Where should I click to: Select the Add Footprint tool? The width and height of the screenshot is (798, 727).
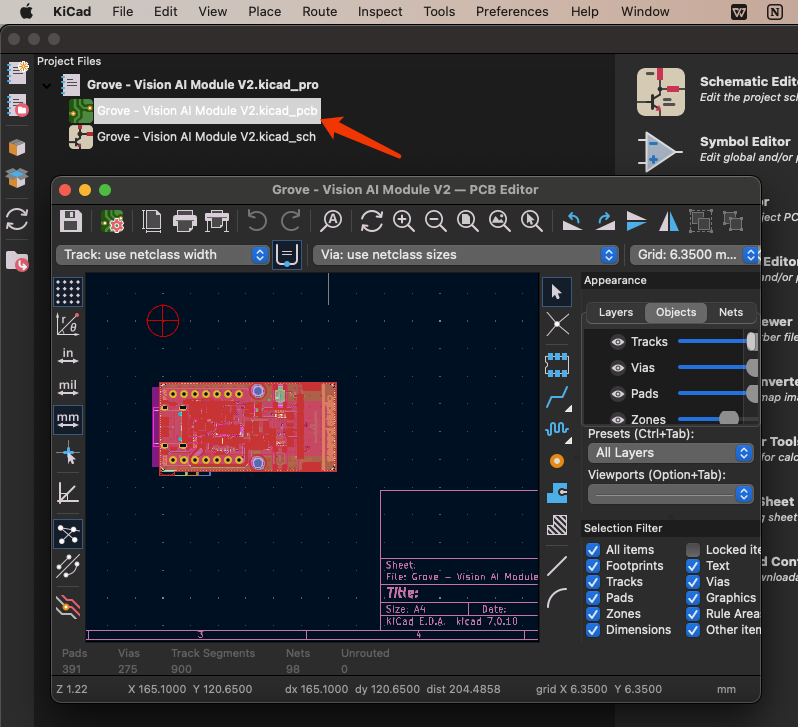click(x=557, y=365)
